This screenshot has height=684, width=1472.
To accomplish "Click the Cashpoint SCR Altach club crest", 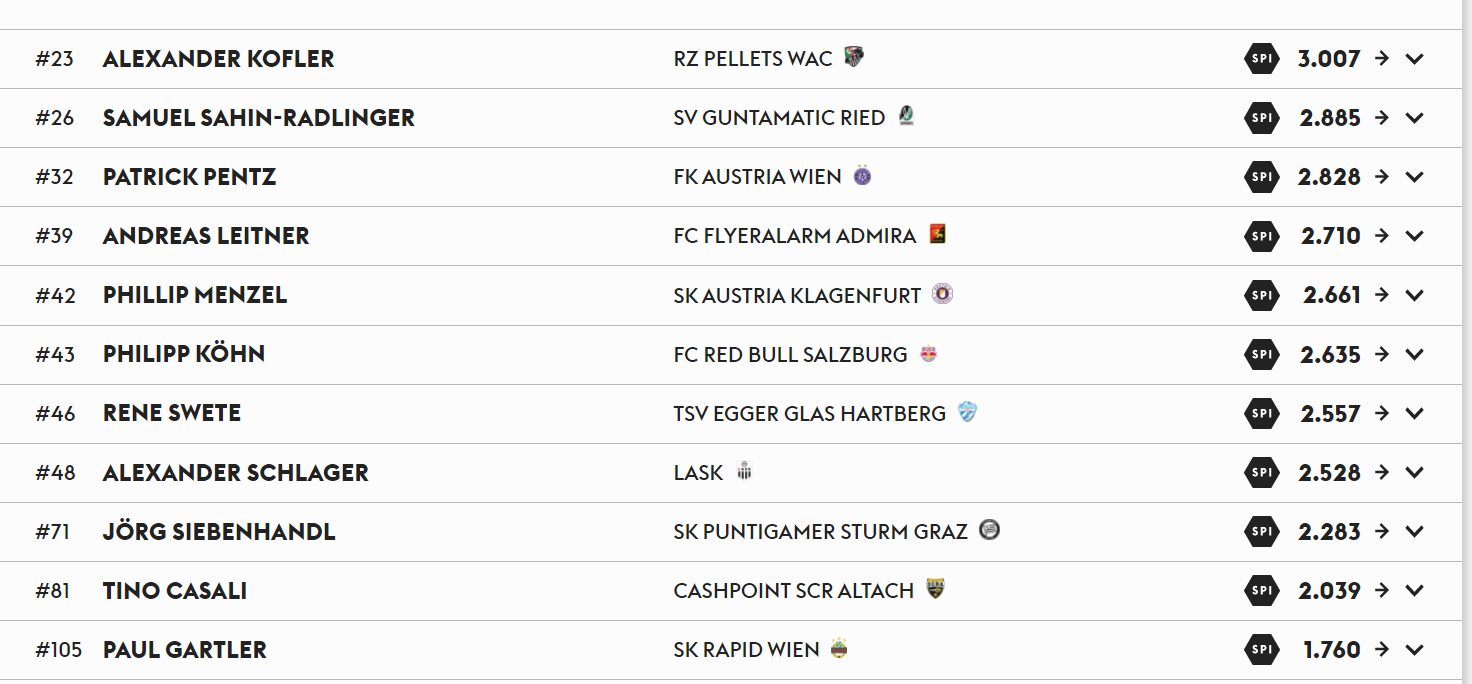I will [935, 589].
